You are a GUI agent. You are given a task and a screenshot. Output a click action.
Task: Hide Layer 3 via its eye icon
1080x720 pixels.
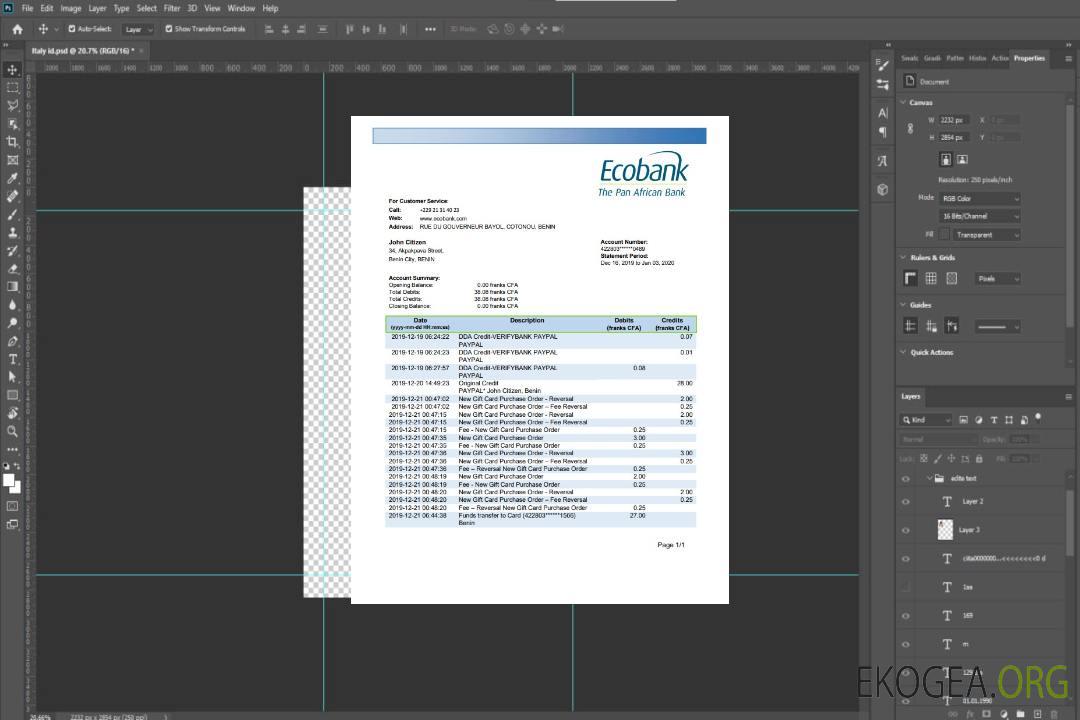tap(906, 531)
